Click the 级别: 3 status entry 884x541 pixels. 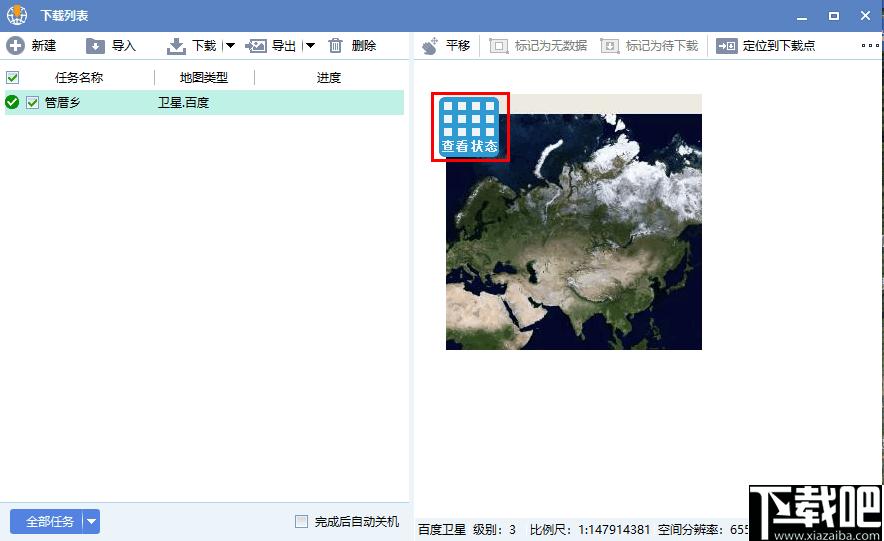click(494, 530)
